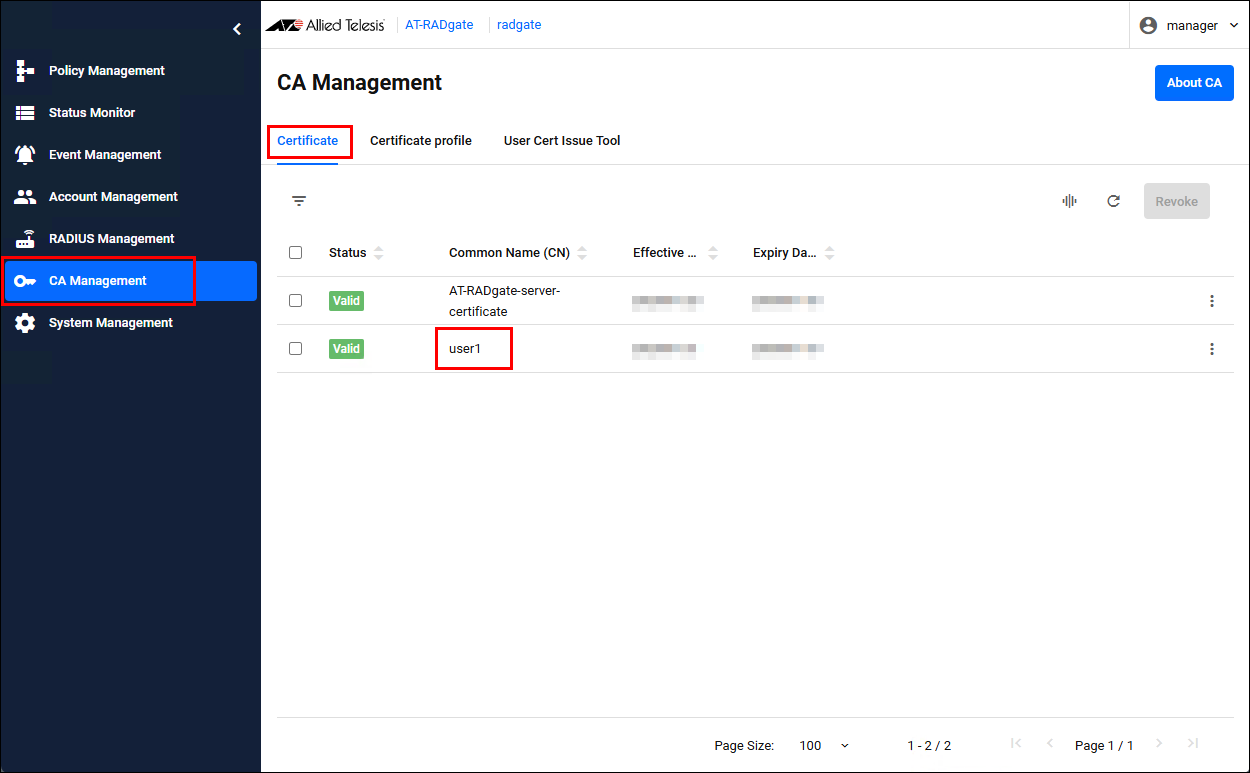Click the RADIUS Management router icon
This screenshot has width=1250, height=773.
26,239
